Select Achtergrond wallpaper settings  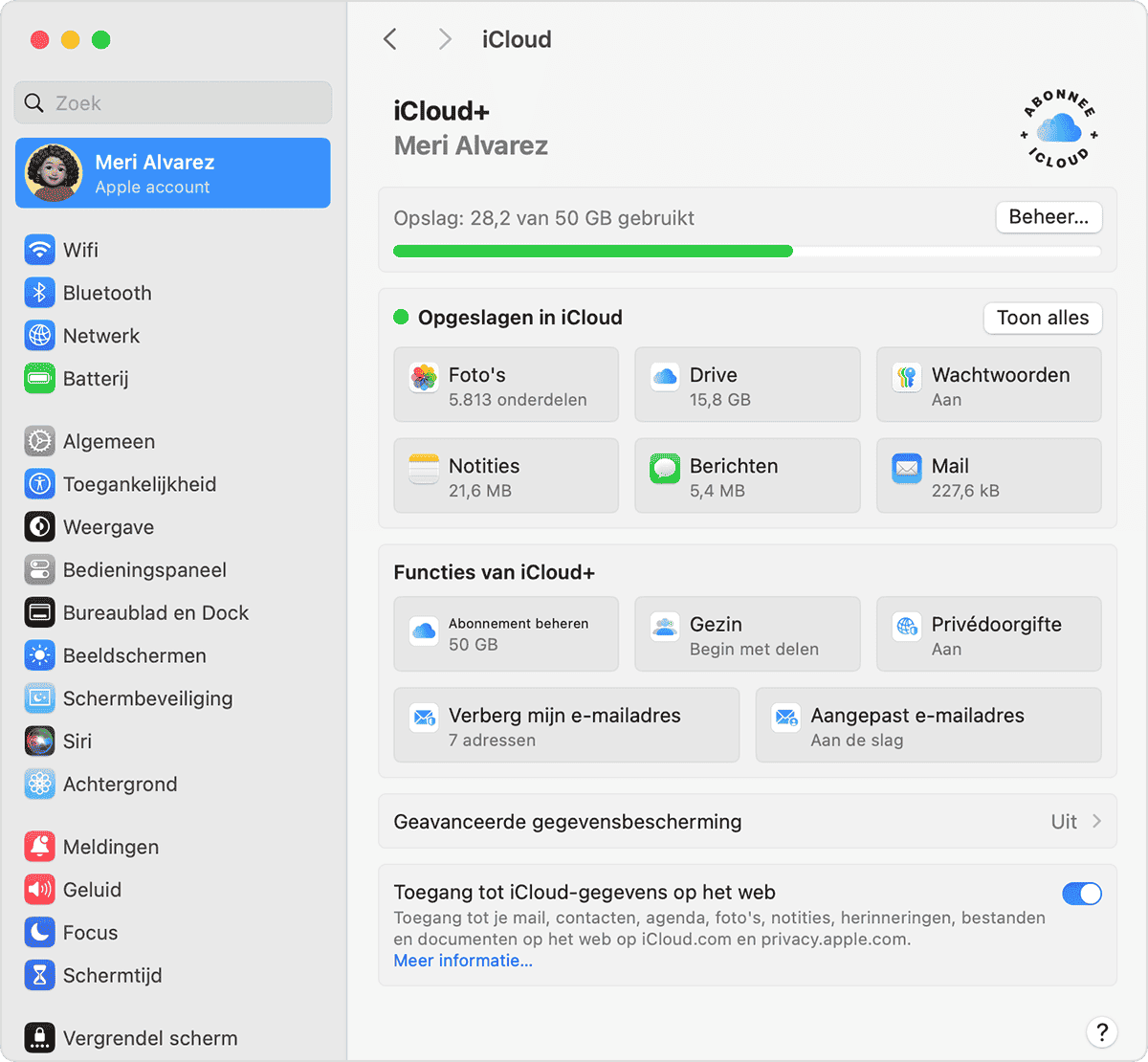[x=100, y=785]
